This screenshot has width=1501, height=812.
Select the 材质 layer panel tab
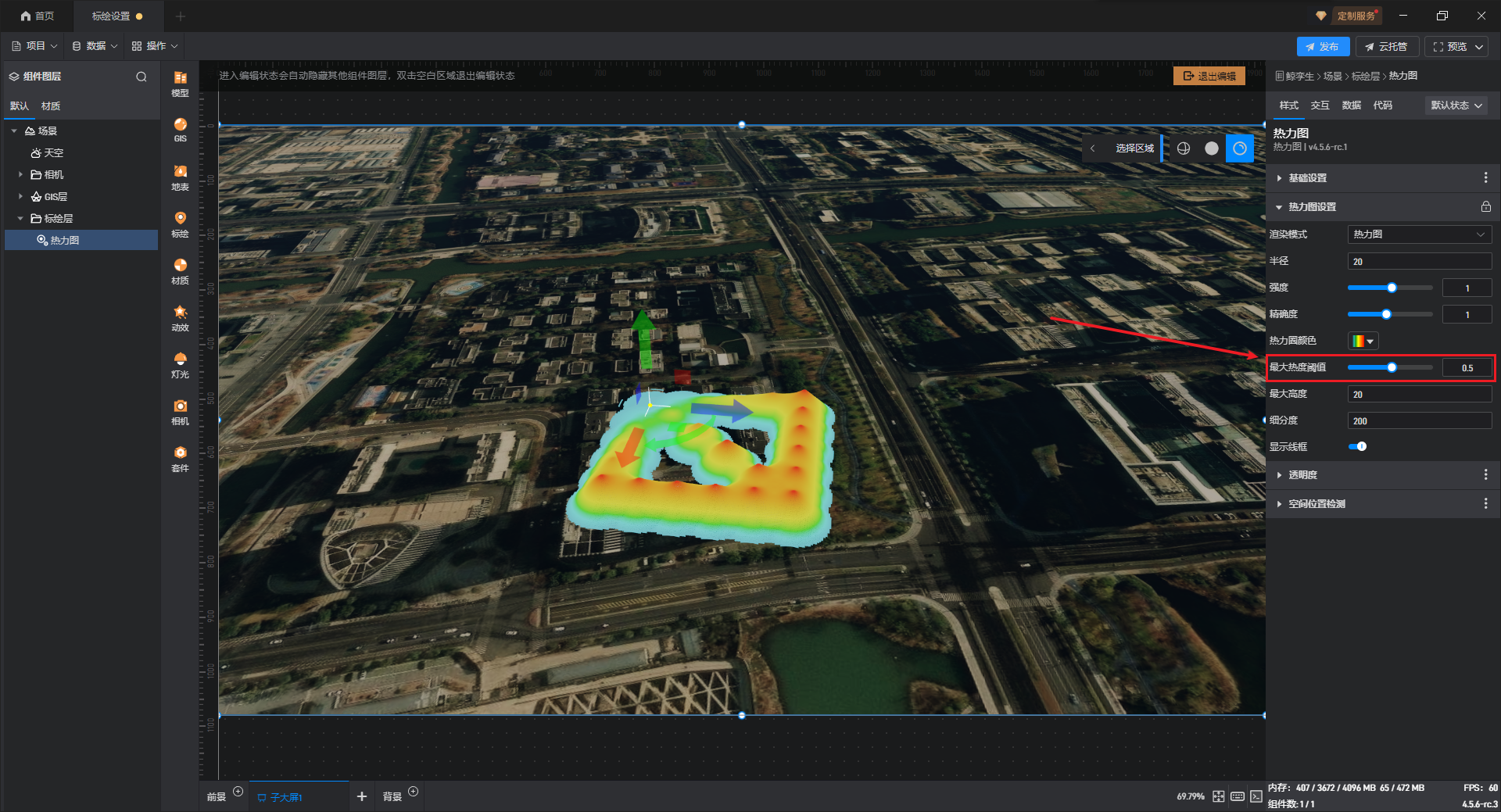click(51, 106)
